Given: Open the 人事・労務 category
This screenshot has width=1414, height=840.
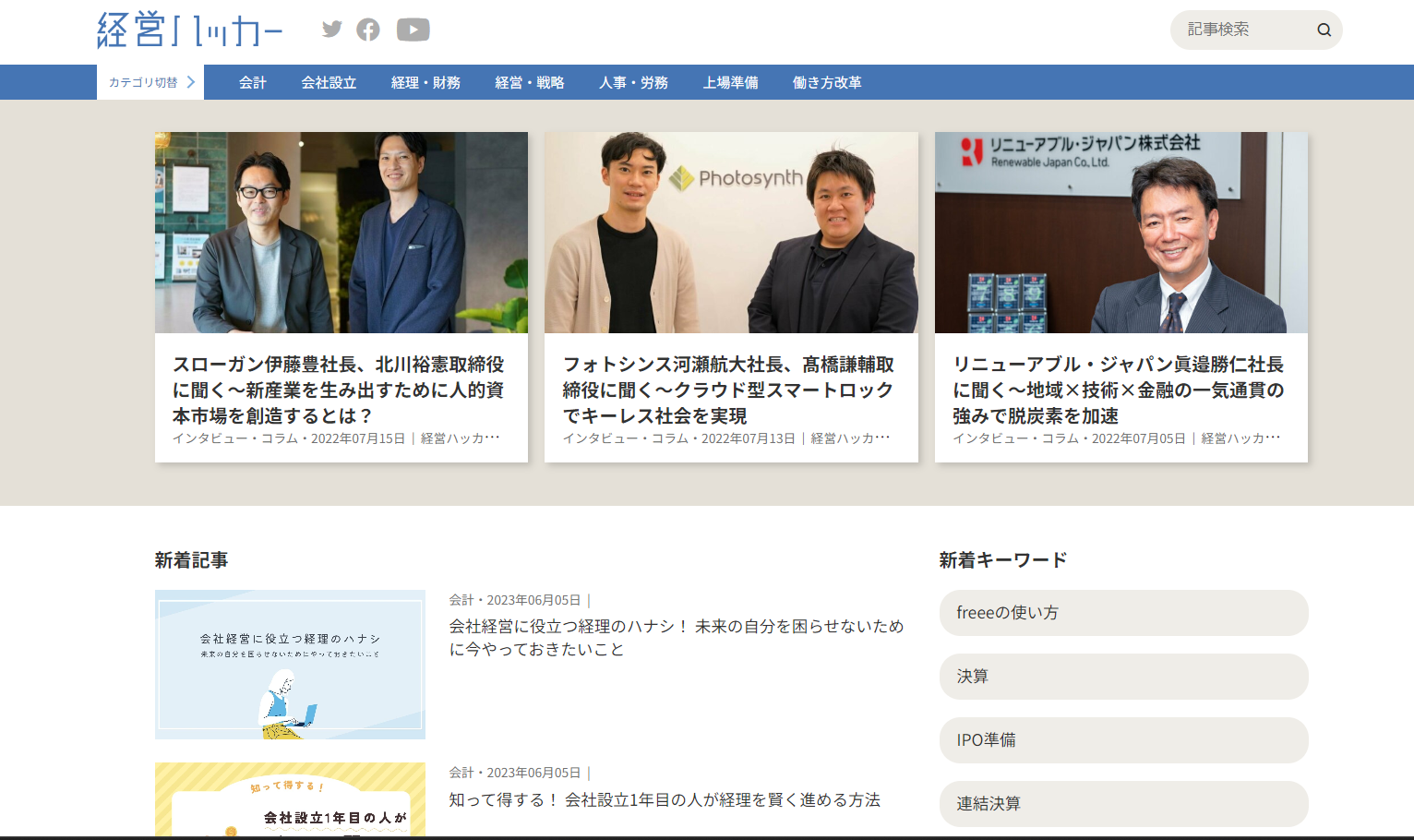Looking at the screenshot, I should (633, 82).
